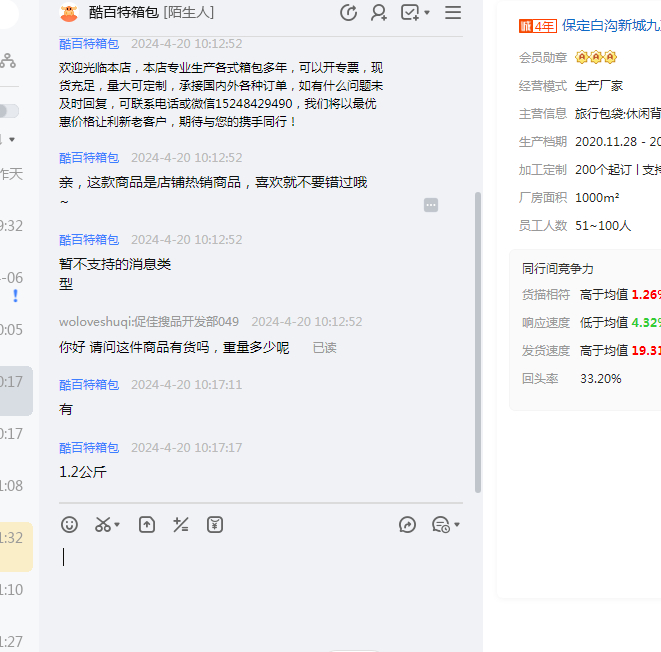661x652 pixels.
Task: Click the 酷百特箱包 sender name on the 1.2公斤 message
Action: coord(89,448)
